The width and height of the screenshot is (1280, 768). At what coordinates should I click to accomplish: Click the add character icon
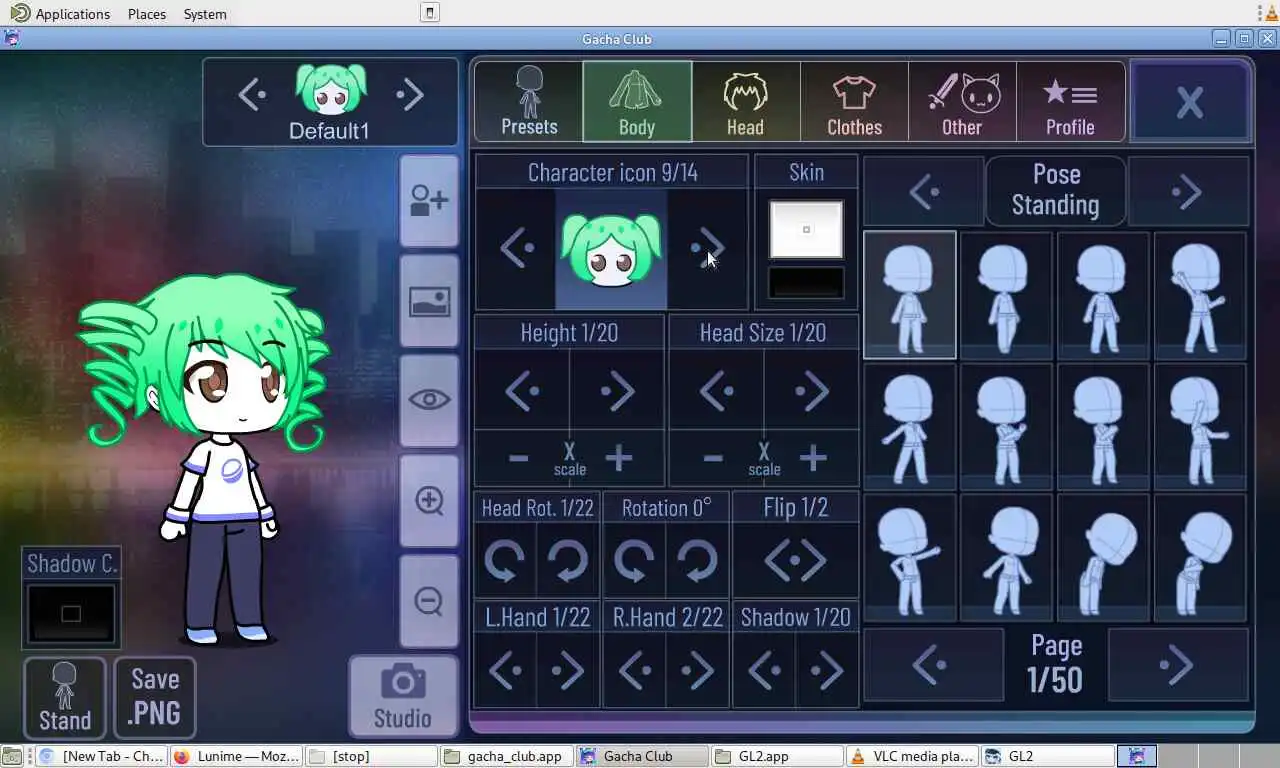pyautogui.click(x=429, y=201)
